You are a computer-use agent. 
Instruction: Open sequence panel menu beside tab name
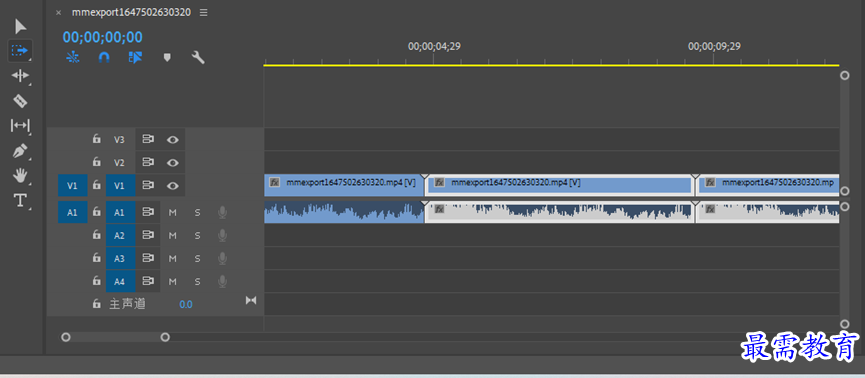click(204, 12)
